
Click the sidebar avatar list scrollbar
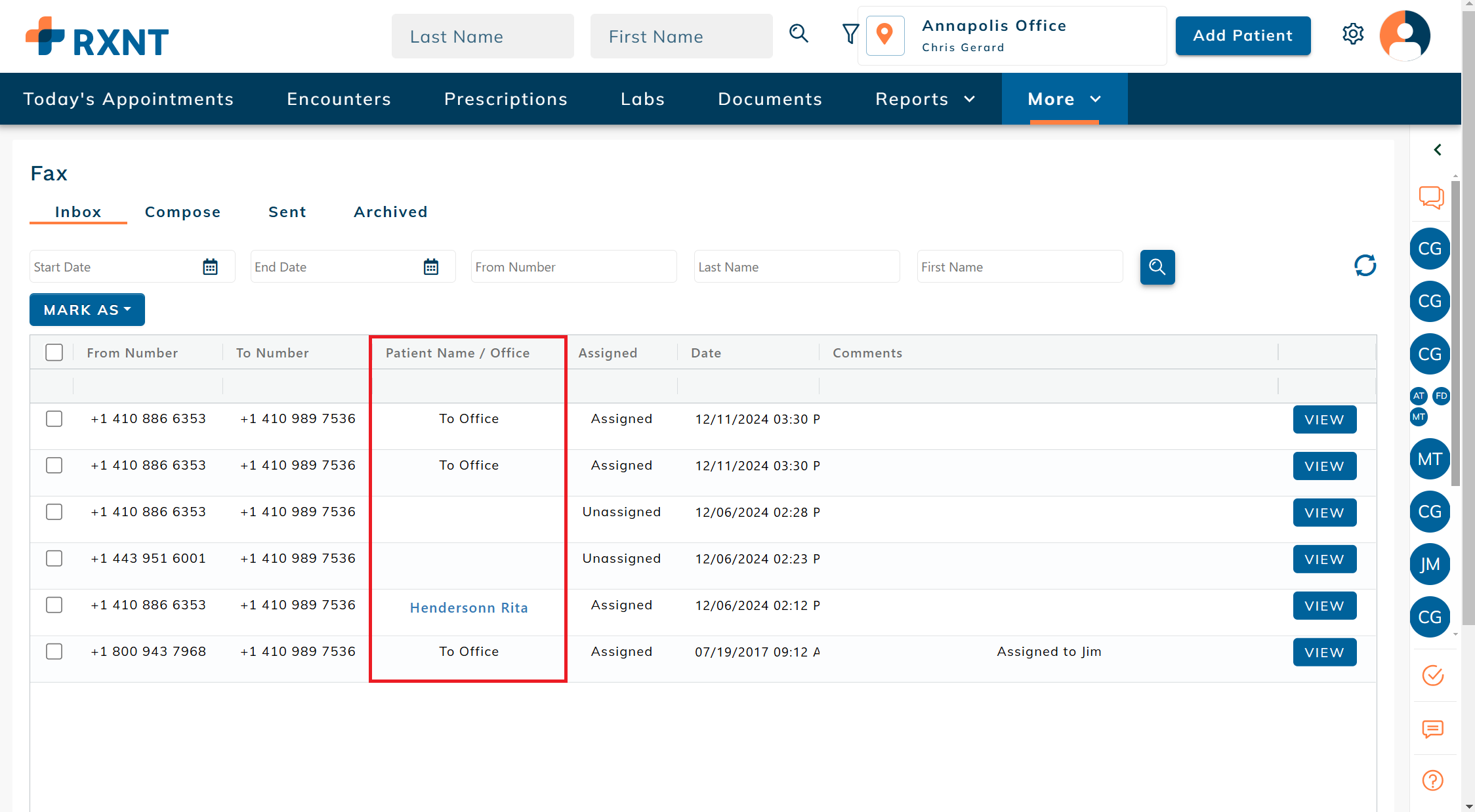(1455, 333)
